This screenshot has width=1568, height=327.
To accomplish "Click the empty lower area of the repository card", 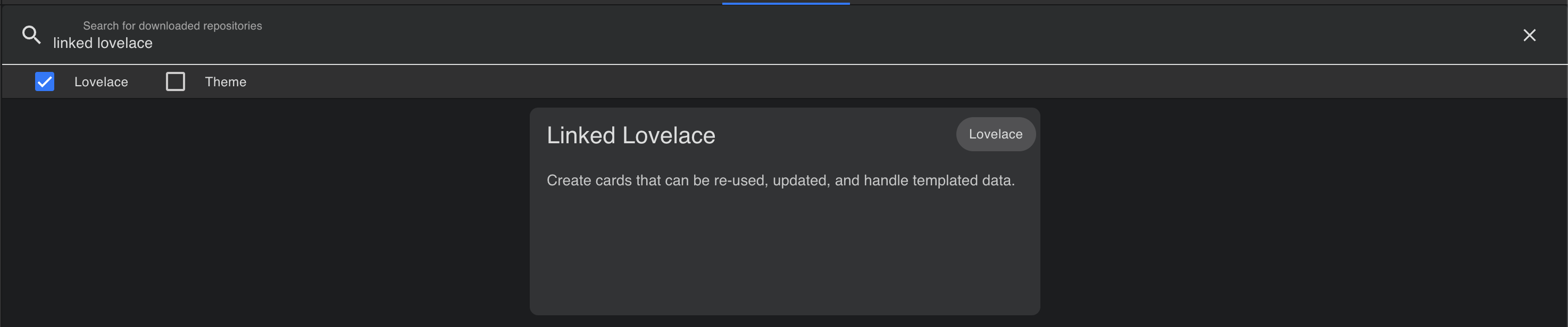I will click(784, 262).
